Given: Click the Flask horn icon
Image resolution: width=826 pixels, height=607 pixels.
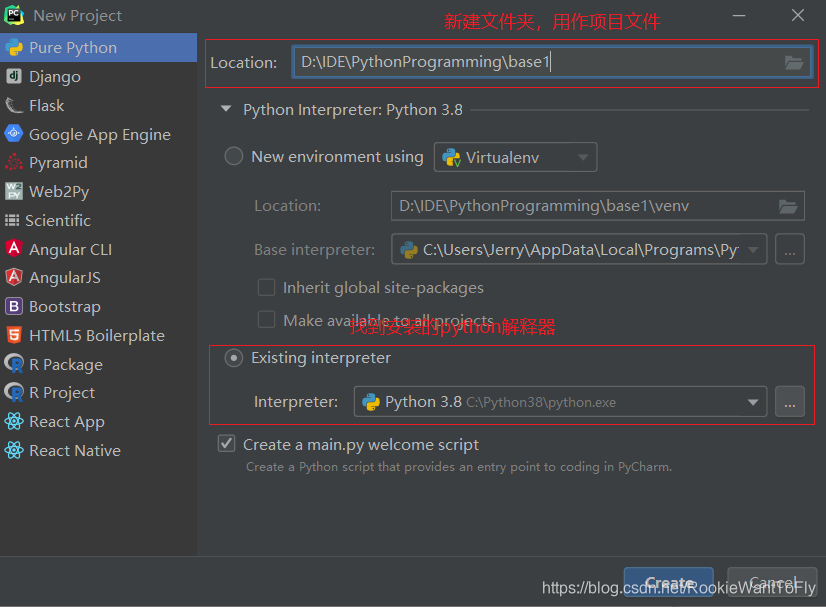Looking at the screenshot, I should [x=14, y=105].
